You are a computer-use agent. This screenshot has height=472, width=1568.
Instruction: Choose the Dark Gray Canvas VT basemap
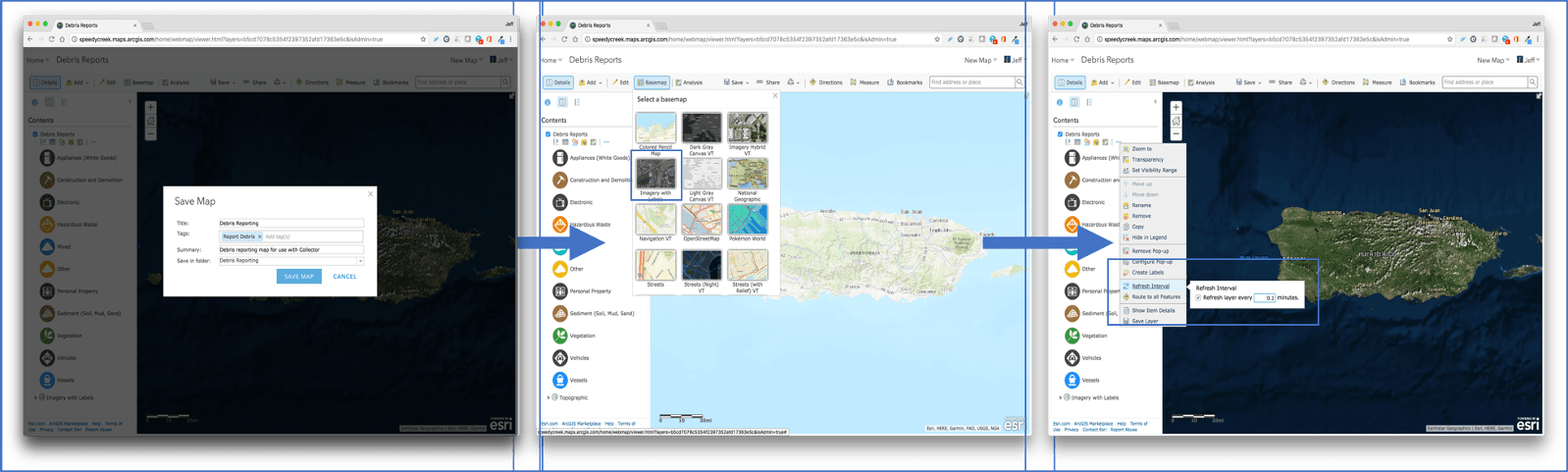pyautogui.click(x=702, y=128)
